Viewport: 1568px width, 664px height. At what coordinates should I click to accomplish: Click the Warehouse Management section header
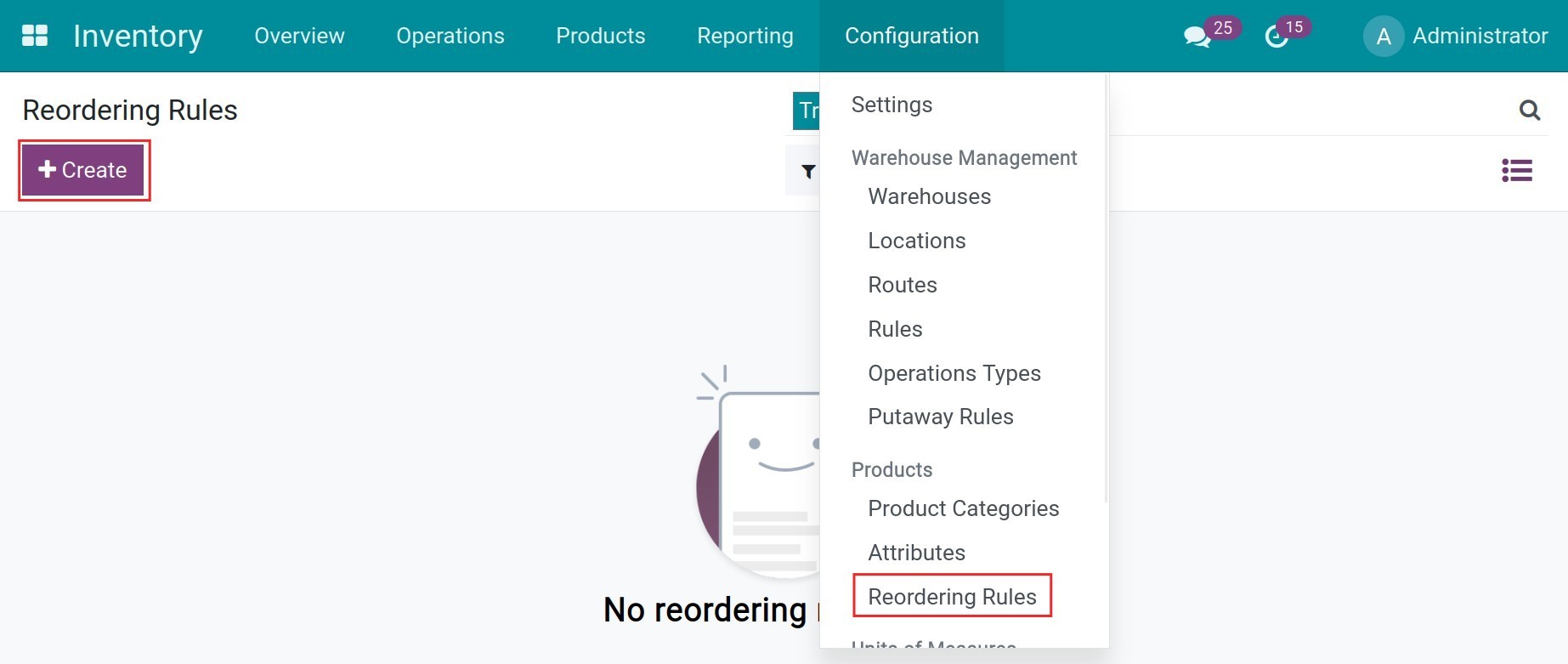tap(964, 157)
